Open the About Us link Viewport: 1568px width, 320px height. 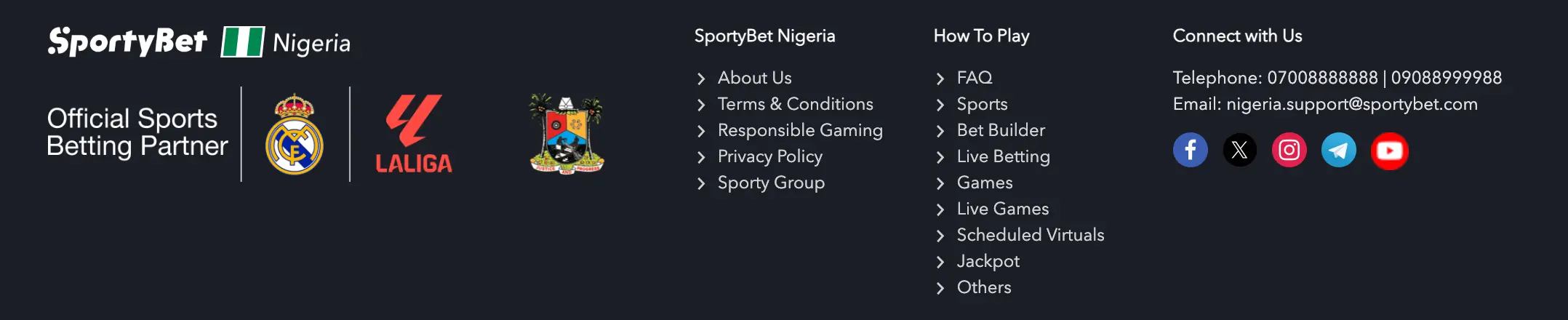754,78
